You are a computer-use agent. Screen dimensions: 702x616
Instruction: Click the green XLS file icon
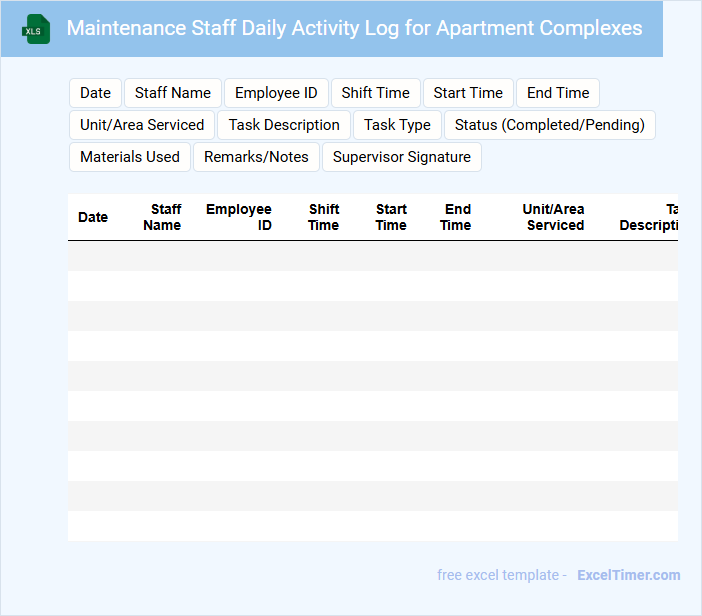[x=36, y=29]
